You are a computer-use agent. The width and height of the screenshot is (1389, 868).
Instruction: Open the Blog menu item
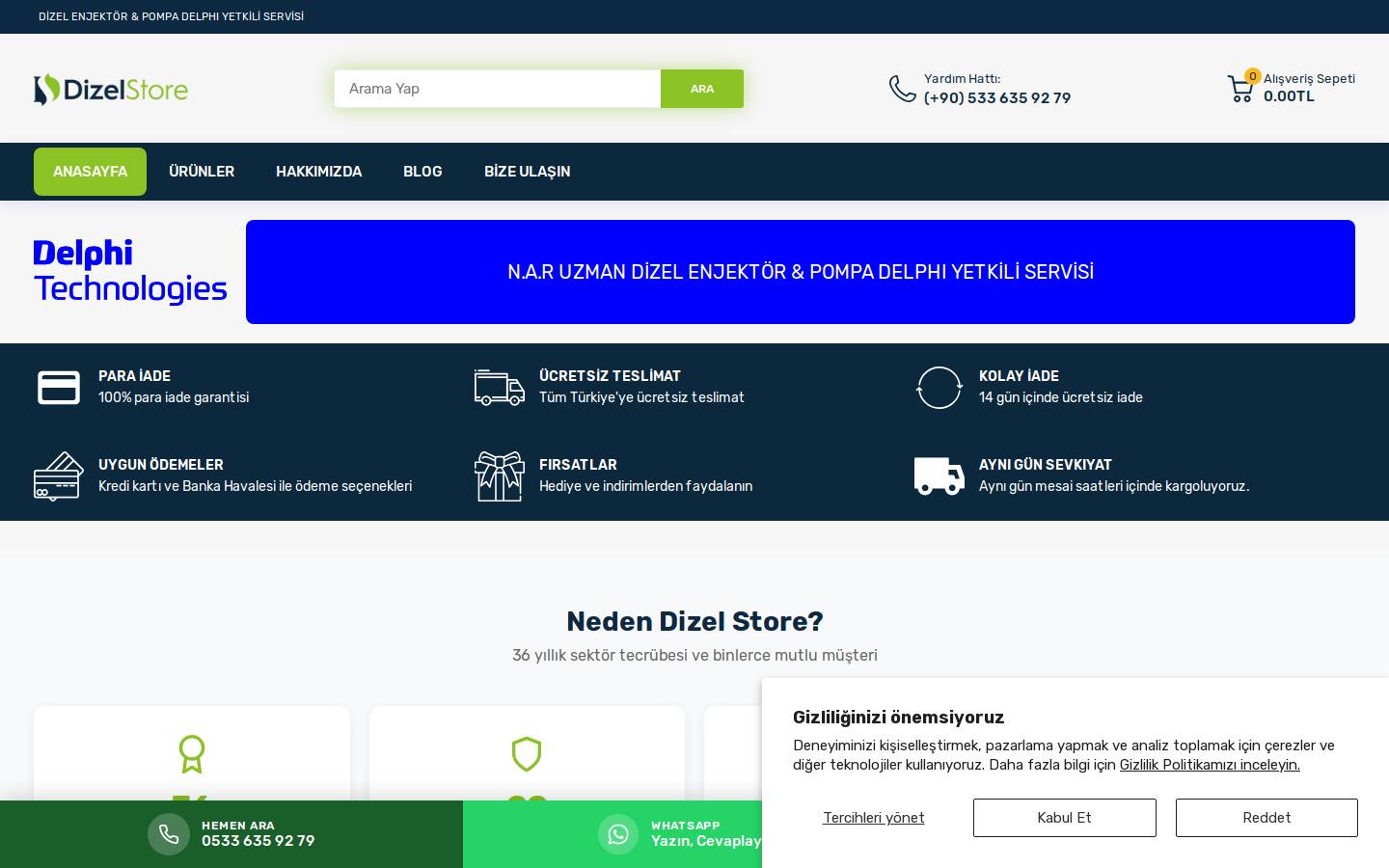(422, 172)
